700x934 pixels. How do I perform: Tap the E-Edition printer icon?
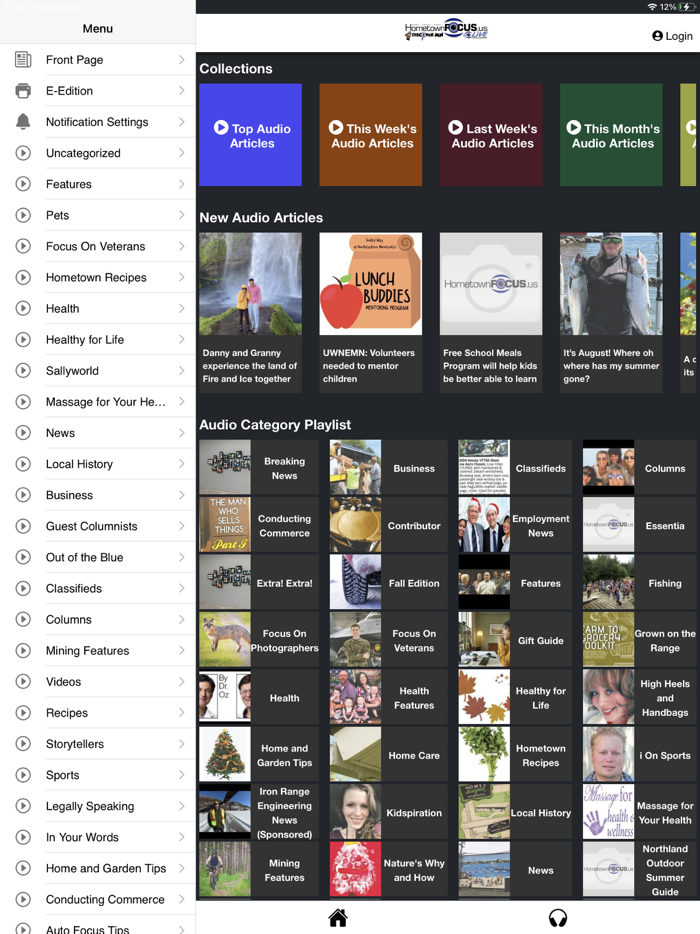pos(23,91)
